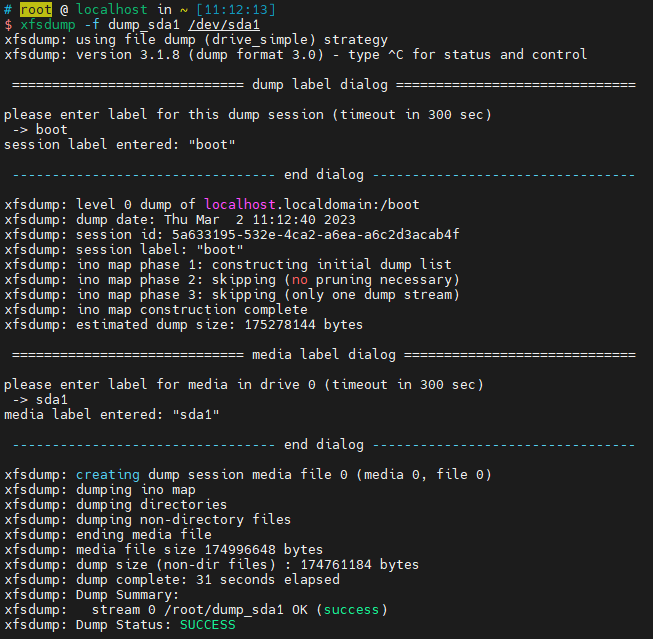This screenshot has height=639, width=653.
Task: Click the underlined /dev/sda1 device path
Action: click(x=197, y=23)
